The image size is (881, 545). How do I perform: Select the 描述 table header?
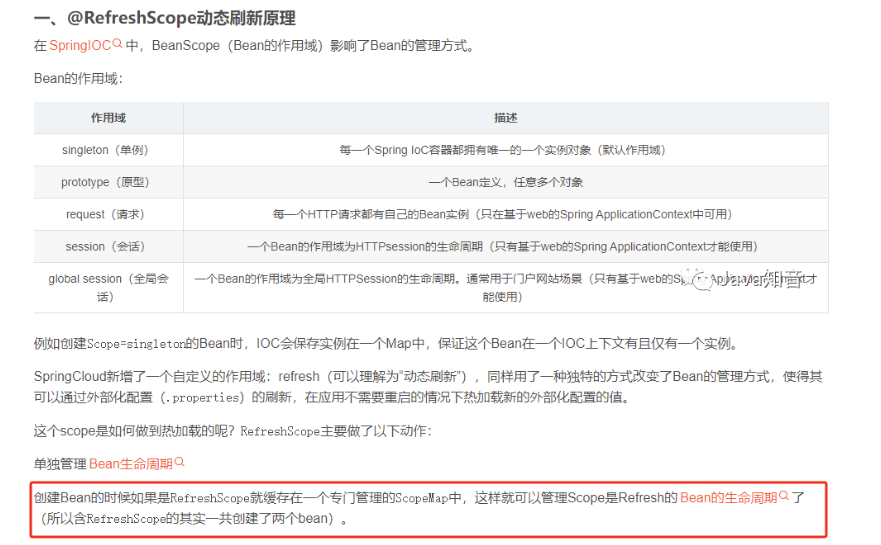point(506,118)
